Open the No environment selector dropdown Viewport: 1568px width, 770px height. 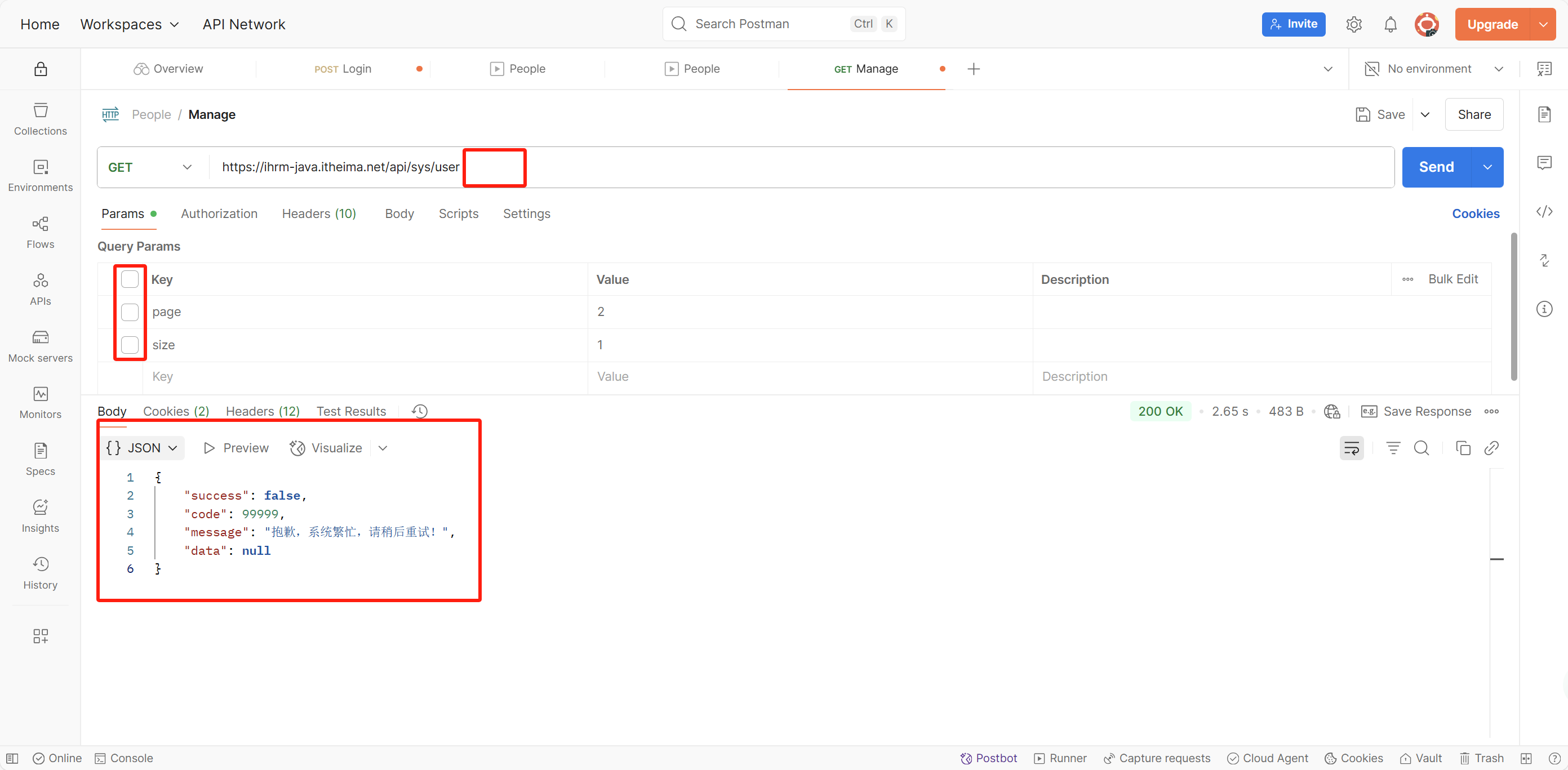(1434, 69)
